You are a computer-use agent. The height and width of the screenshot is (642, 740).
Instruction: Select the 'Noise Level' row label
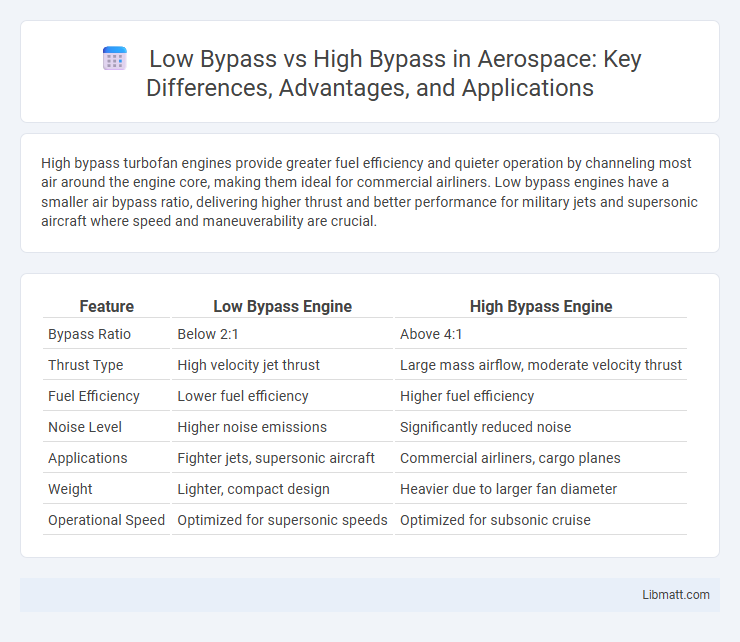coord(84,427)
